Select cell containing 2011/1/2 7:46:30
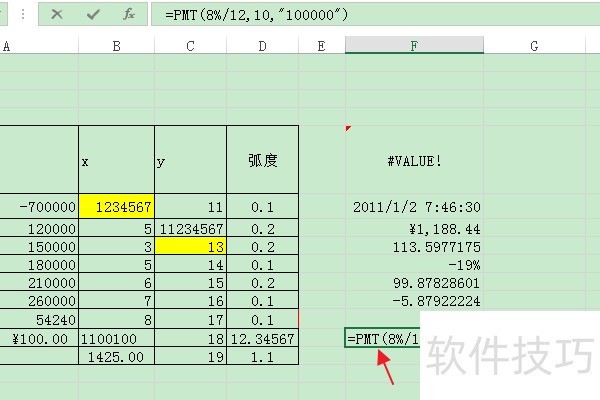The height and width of the screenshot is (400, 600). pos(414,207)
